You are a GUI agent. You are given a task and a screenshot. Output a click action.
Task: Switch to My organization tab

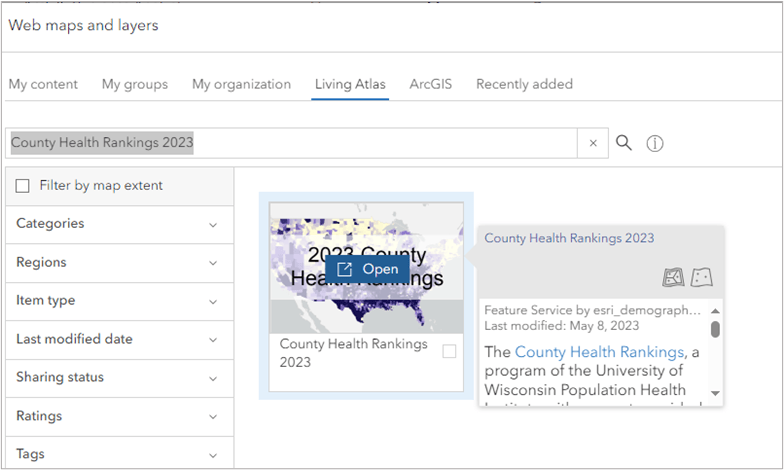tap(242, 84)
